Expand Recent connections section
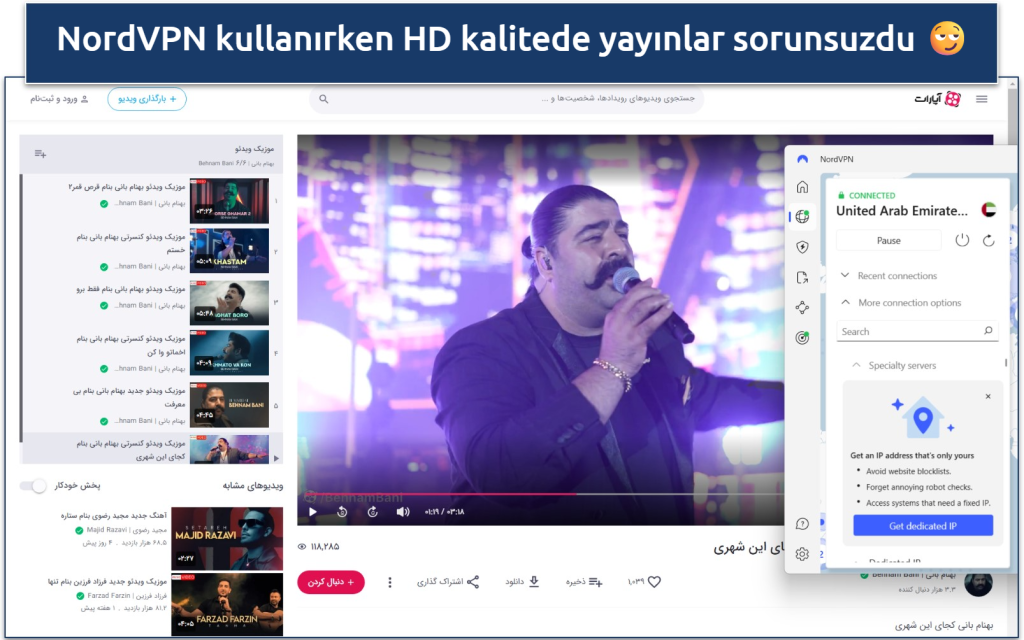 tap(889, 276)
